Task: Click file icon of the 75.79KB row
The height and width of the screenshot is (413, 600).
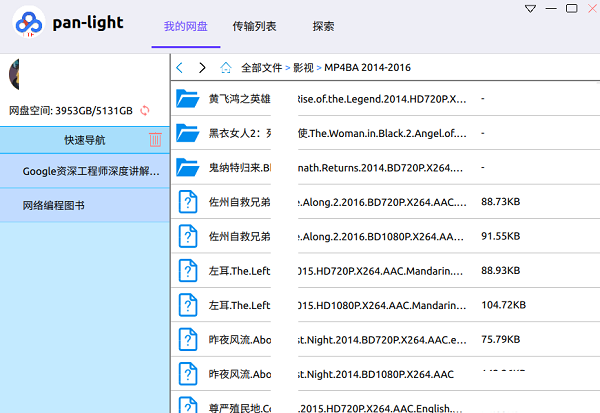Action: 188,340
